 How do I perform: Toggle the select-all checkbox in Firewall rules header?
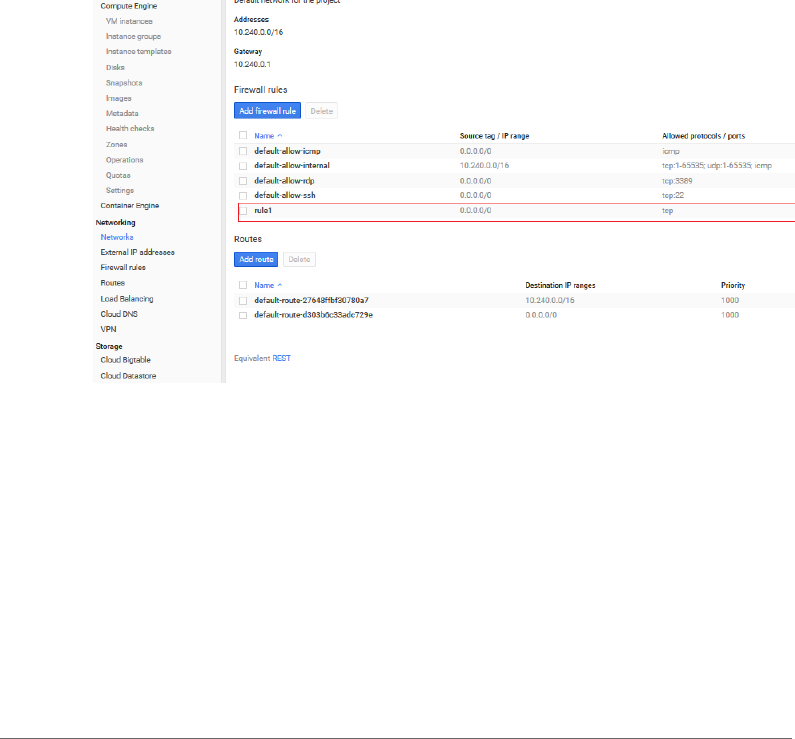243,135
